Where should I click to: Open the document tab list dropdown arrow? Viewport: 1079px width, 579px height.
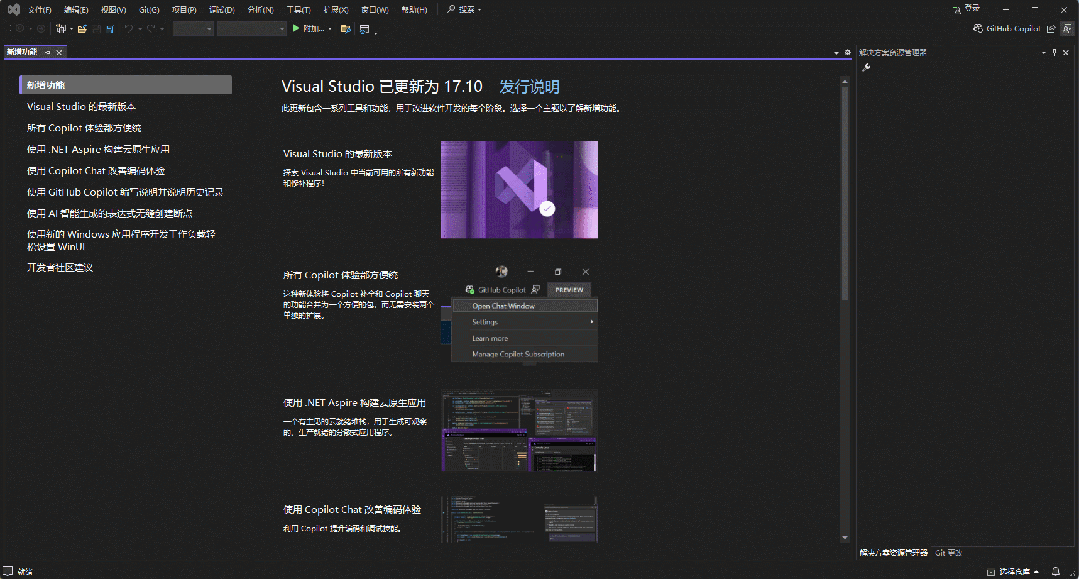(x=836, y=53)
